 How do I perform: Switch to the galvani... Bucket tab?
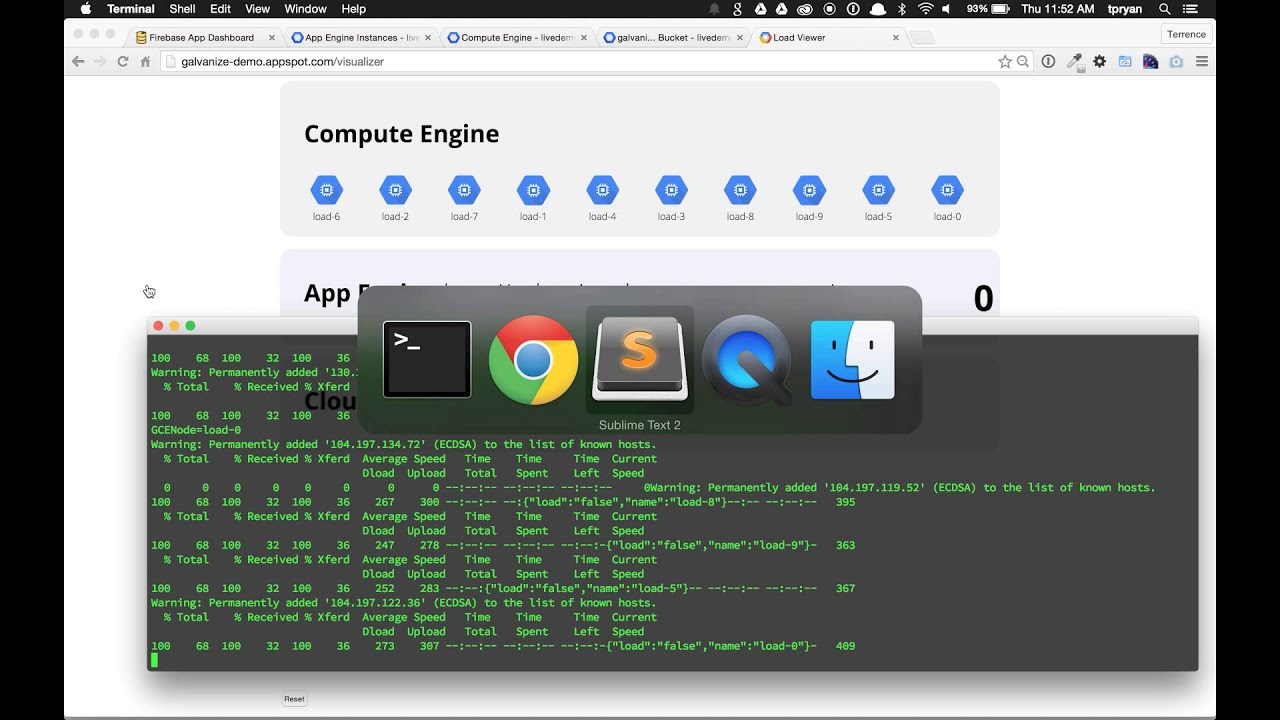pyautogui.click(x=672, y=37)
